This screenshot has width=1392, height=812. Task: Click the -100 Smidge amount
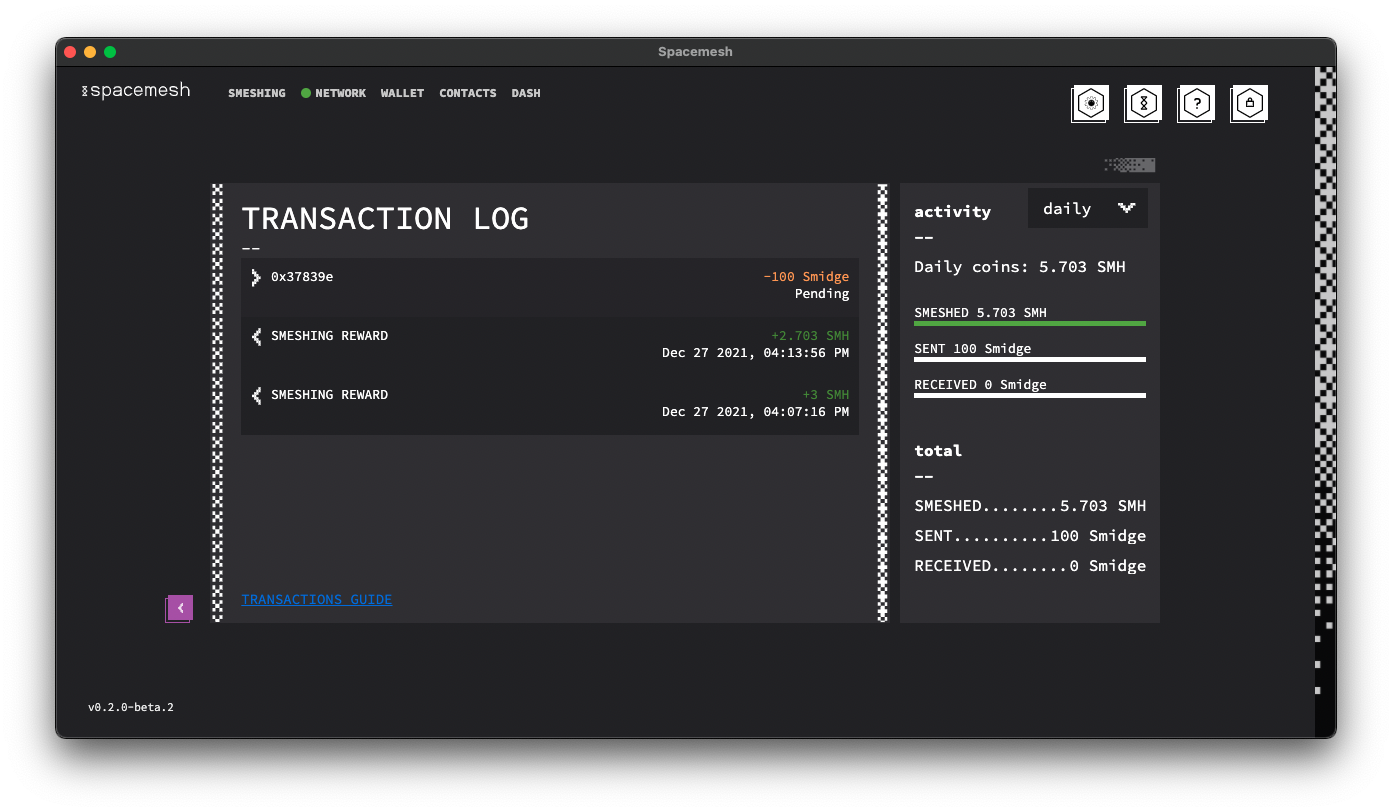coord(806,277)
